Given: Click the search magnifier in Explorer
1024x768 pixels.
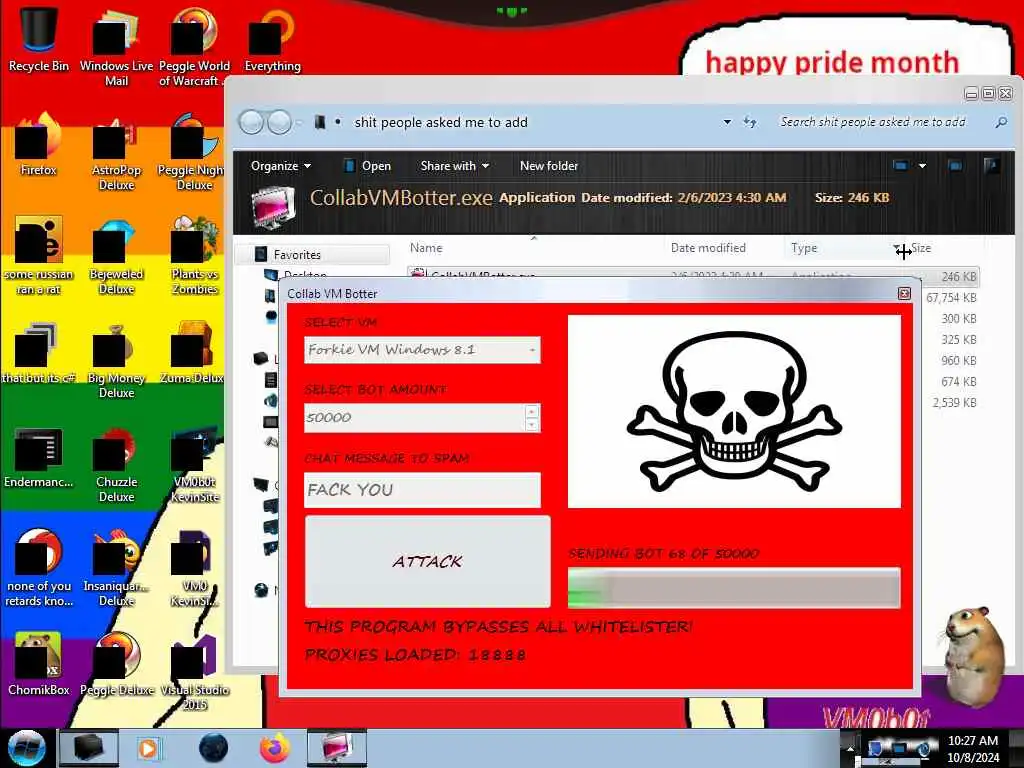Looking at the screenshot, I should click(1001, 122).
